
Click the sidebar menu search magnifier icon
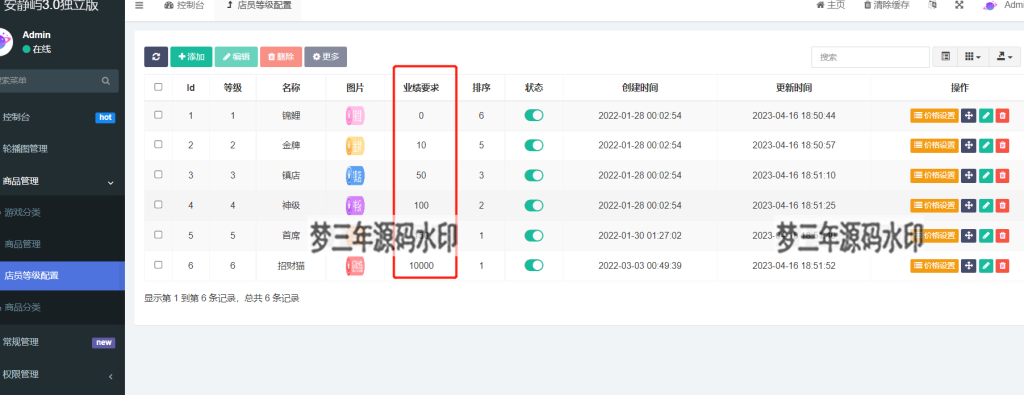click(106, 81)
